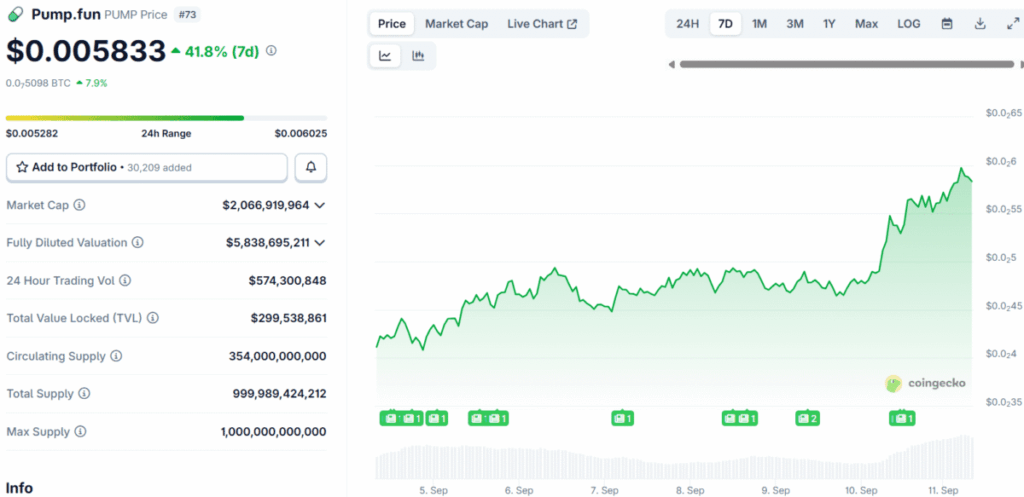The width and height of the screenshot is (1024, 497).
Task: Open the price change info tooltip icon
Action: [x=272, y=50]
